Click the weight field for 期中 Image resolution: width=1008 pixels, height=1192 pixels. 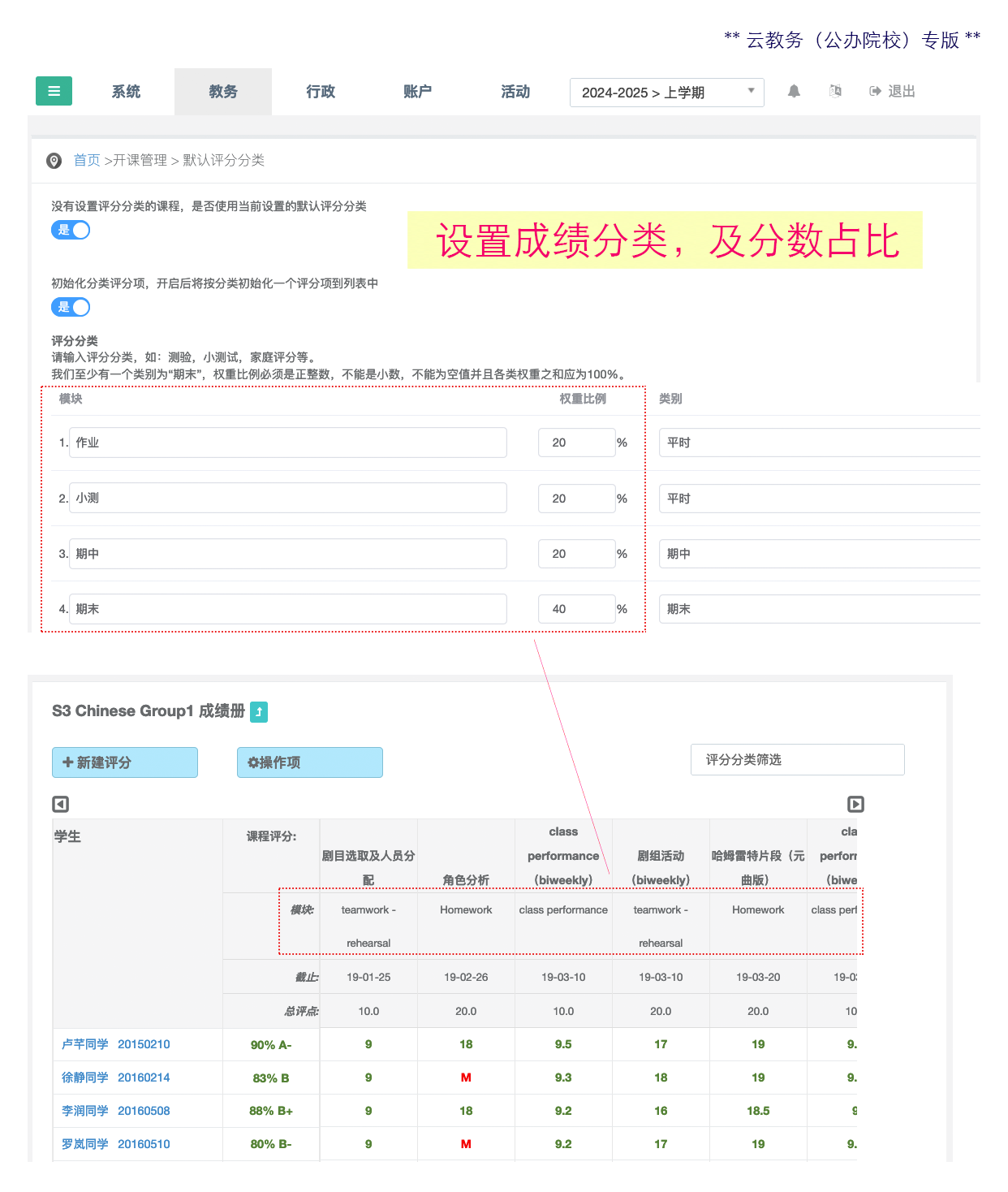(x=577, y=554)
